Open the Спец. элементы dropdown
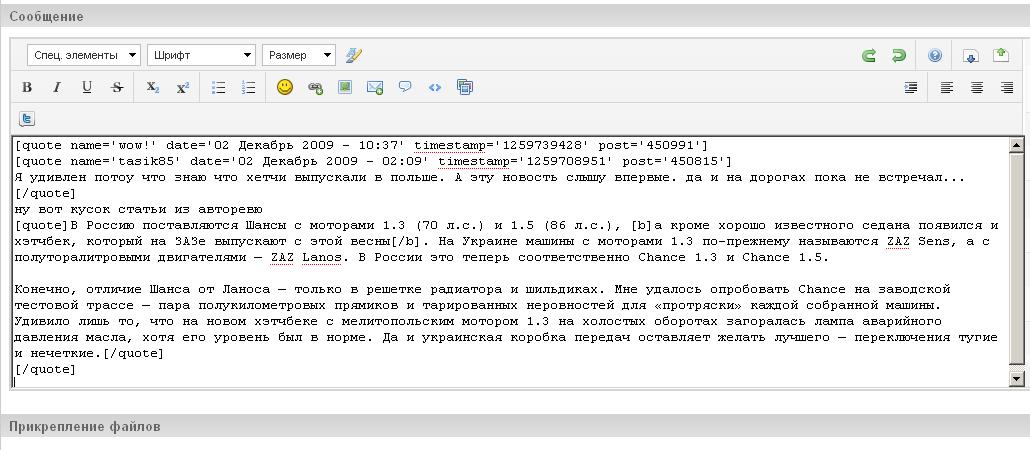This screenshot has height=450, width=1030. 84,55
